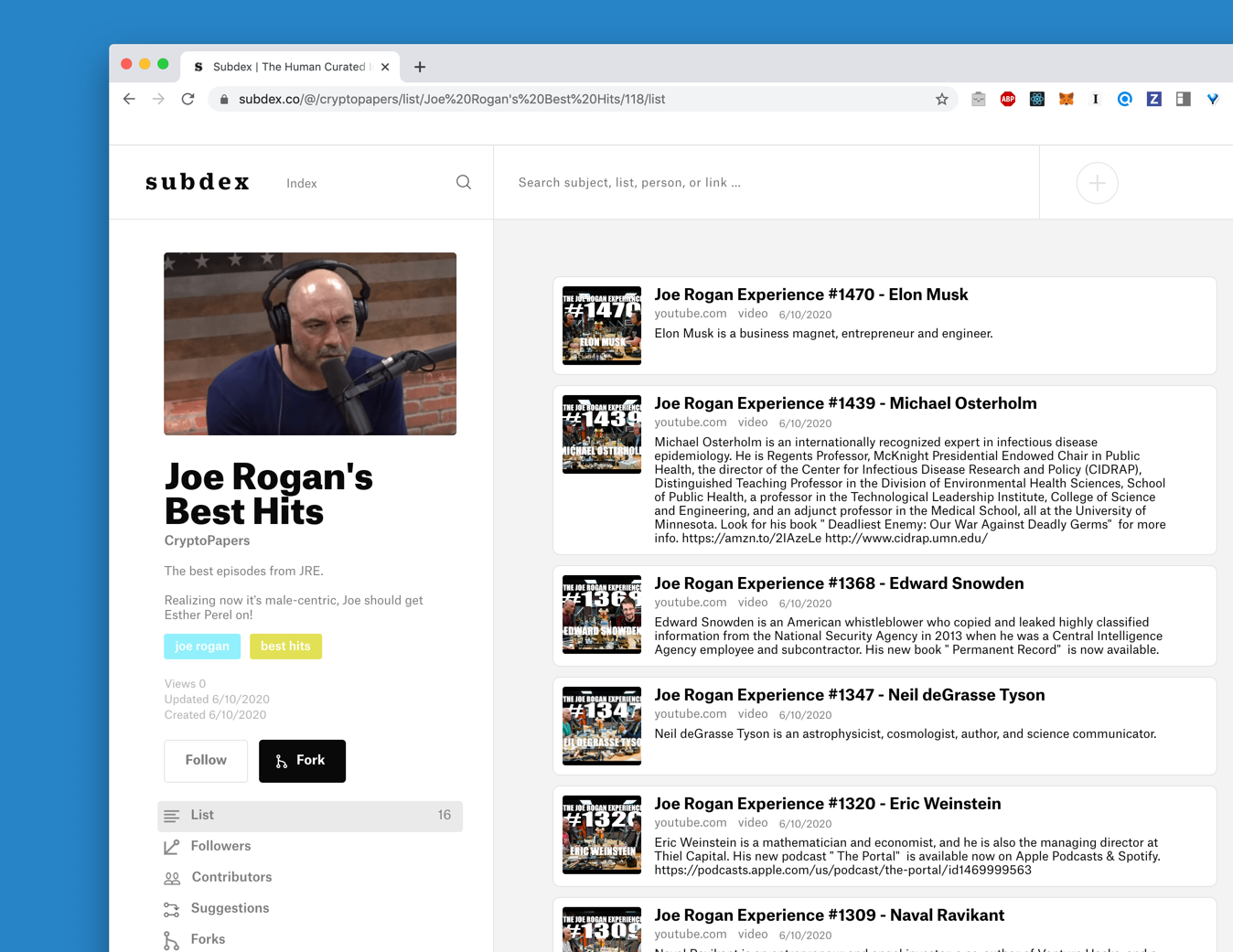Open the Contributors section
The image size is (1233, 952).
tap(231, 878)
